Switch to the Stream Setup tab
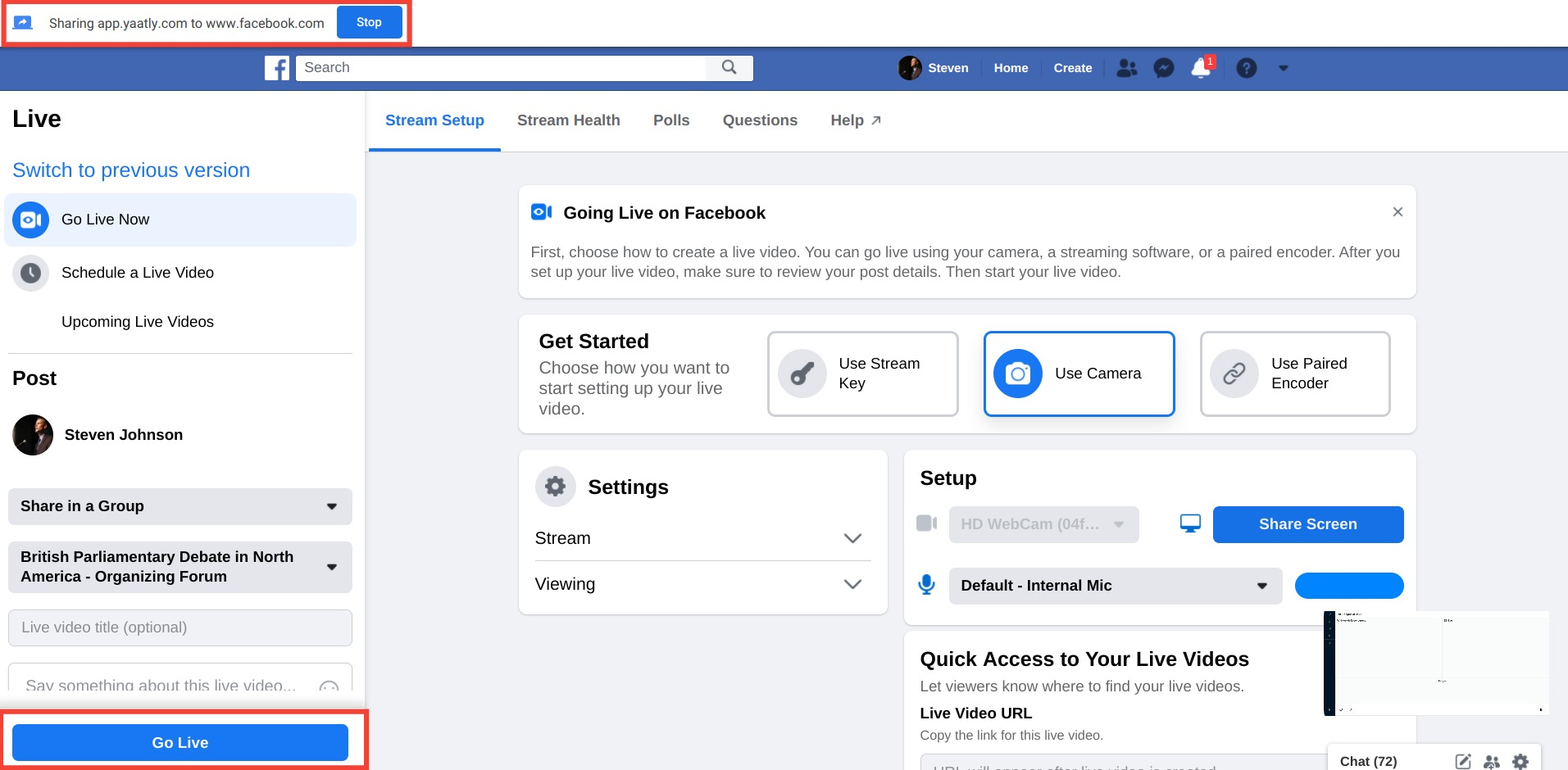This screenshot has height=770, width=1568. [x=434, y=120]
